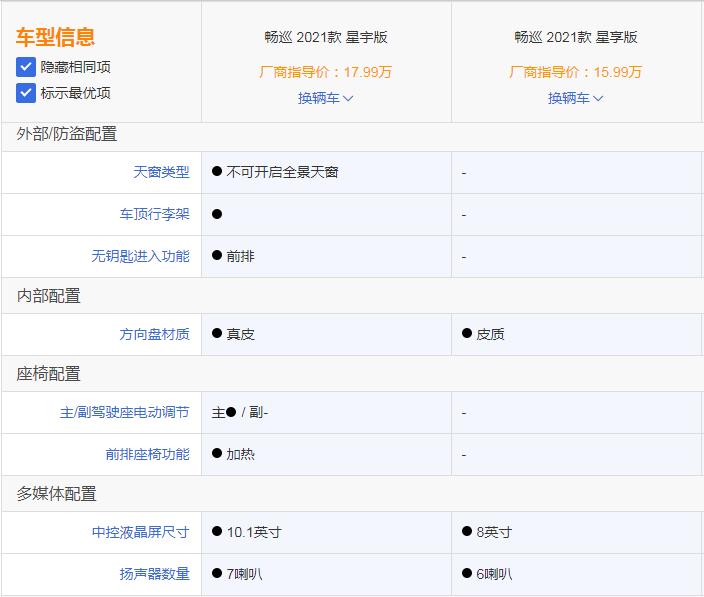
Task: Open the 扬声器数量 parameter link
Action: (x=154, y=574)
